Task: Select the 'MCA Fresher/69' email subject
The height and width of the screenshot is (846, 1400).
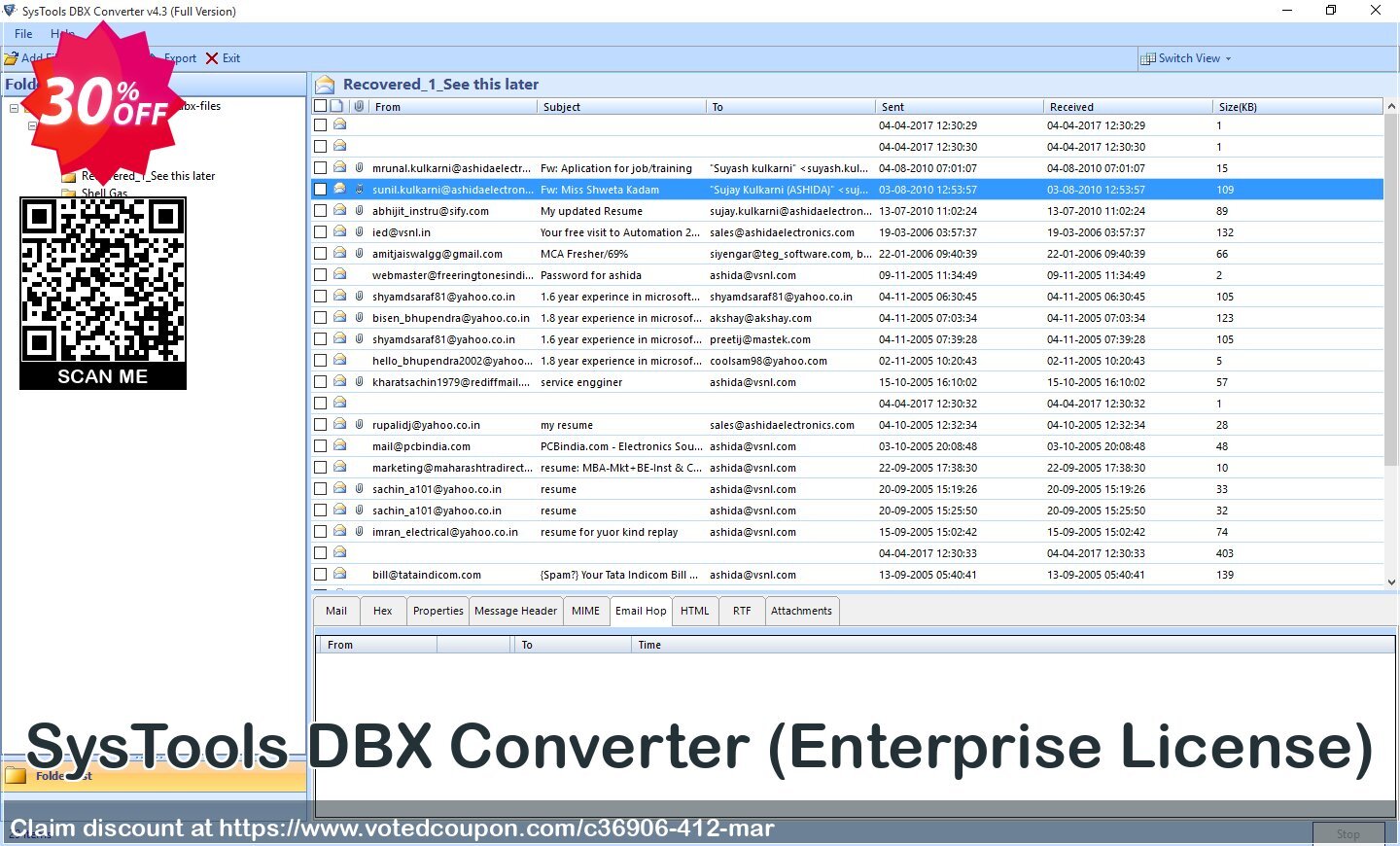Action: tap(584, 254)
